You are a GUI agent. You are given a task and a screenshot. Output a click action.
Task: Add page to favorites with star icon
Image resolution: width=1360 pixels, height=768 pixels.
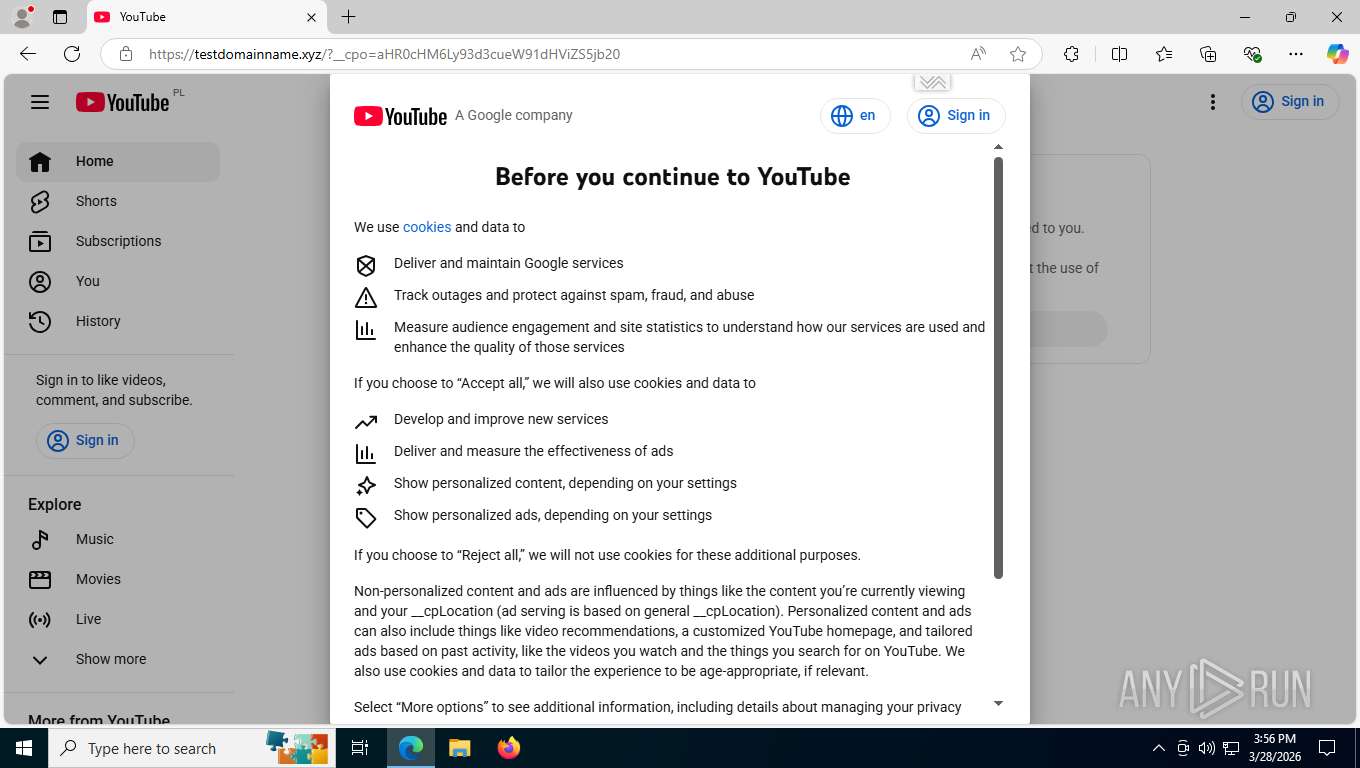click(1018, 54)
